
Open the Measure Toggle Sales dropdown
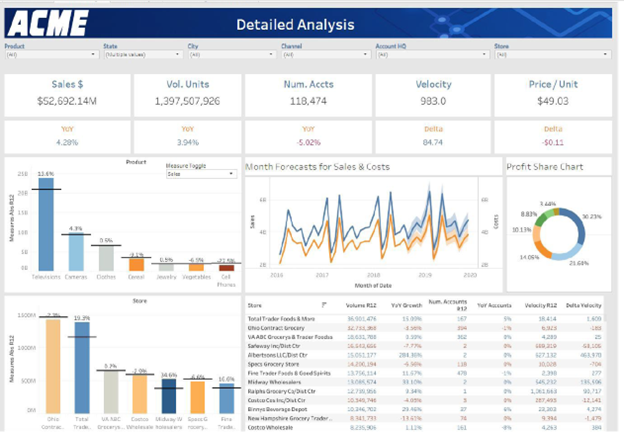pyautogui.click(x=201, y=174)
